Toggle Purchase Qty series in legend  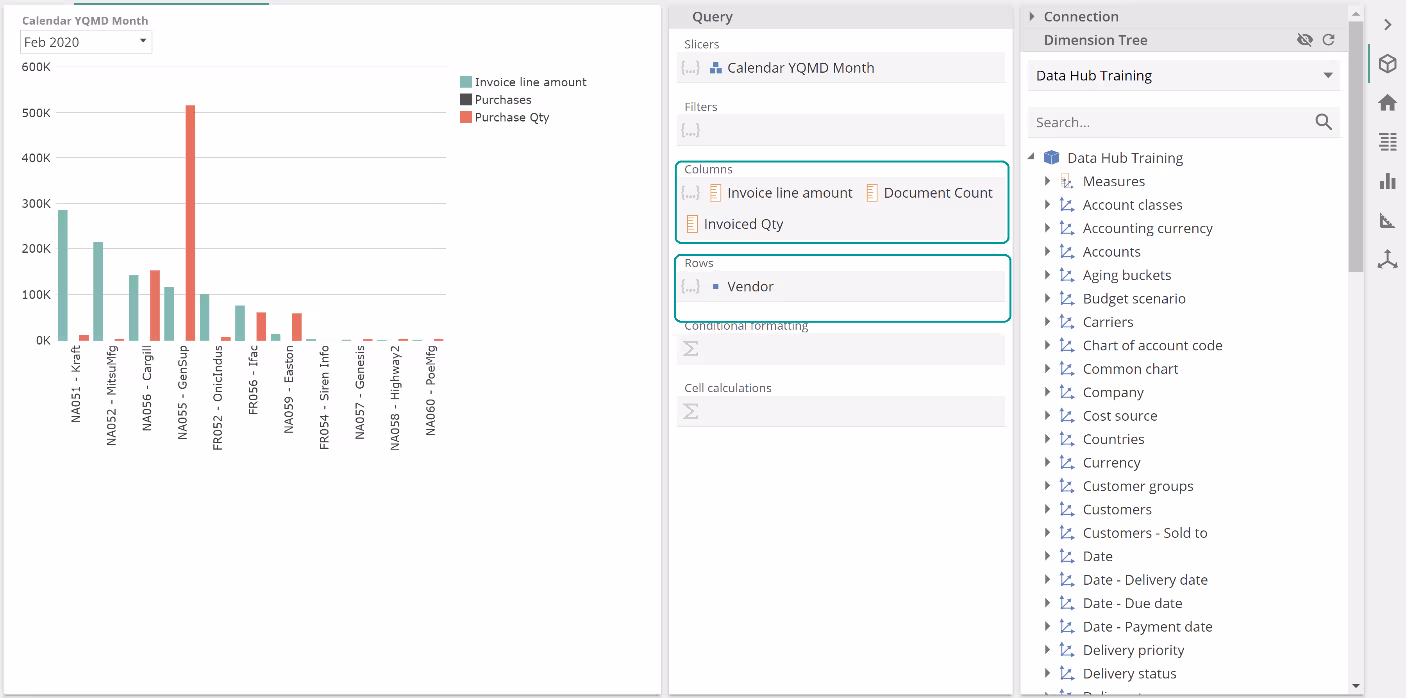(512, 117)
